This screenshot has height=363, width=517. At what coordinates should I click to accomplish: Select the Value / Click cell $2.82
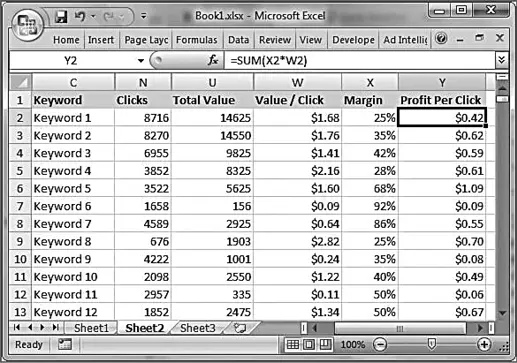(x=297, y=242)
